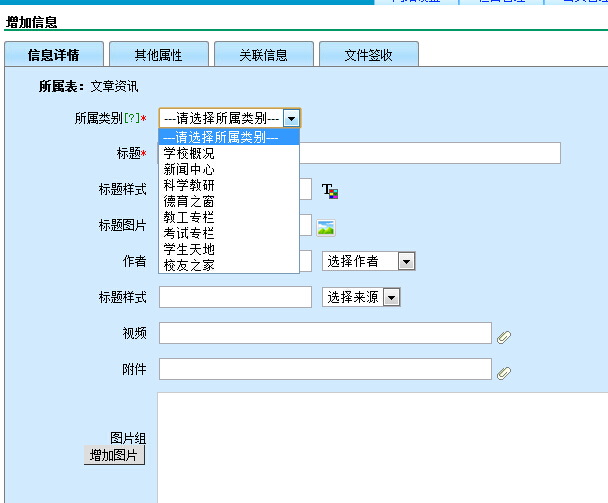Image resolution: width=608 pixels, height=503 pixels.
Task: Pick 校友之家 in the dropdown list
Action: [x=189, y=265]
